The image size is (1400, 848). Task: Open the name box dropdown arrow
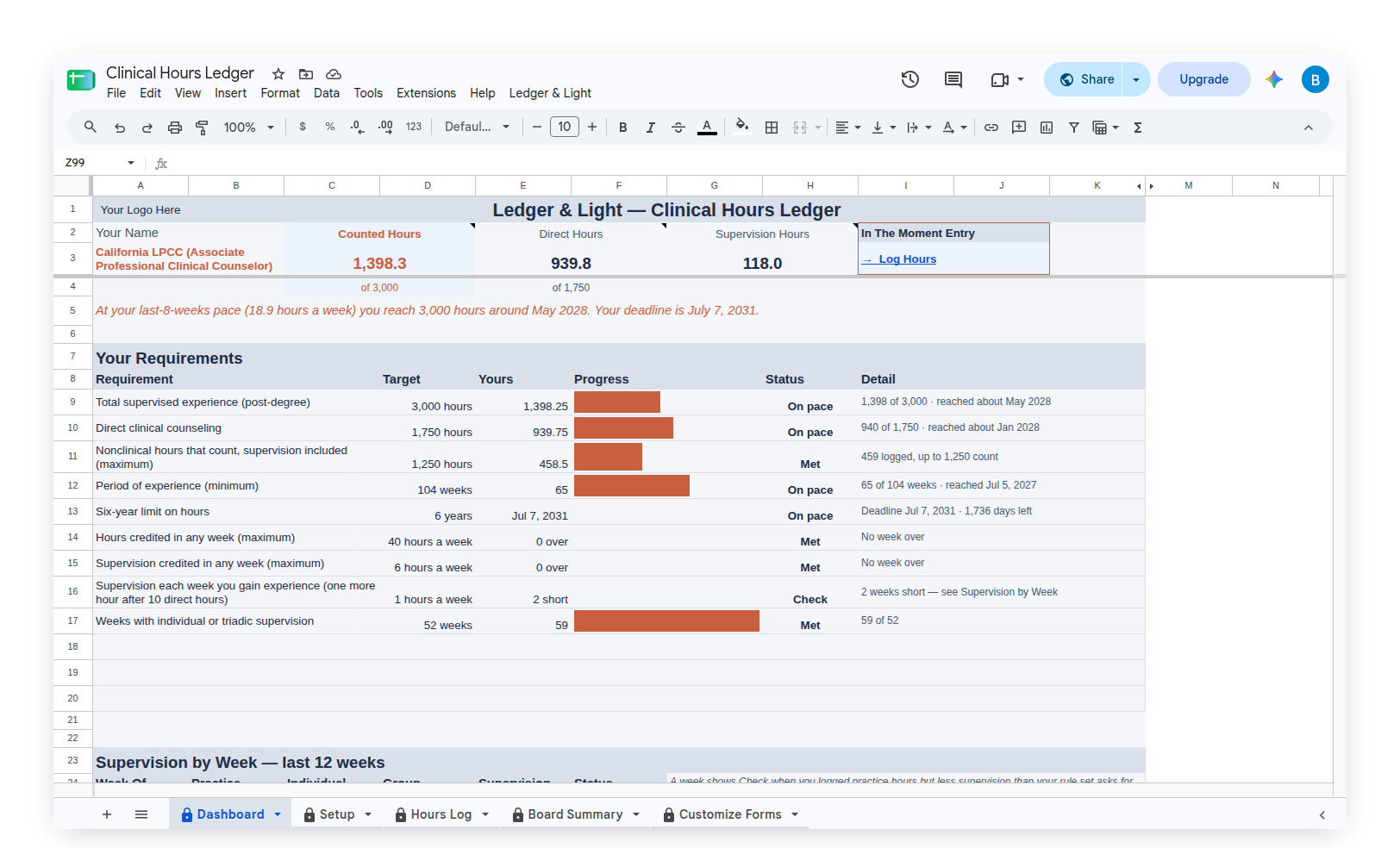pos(131,163)
